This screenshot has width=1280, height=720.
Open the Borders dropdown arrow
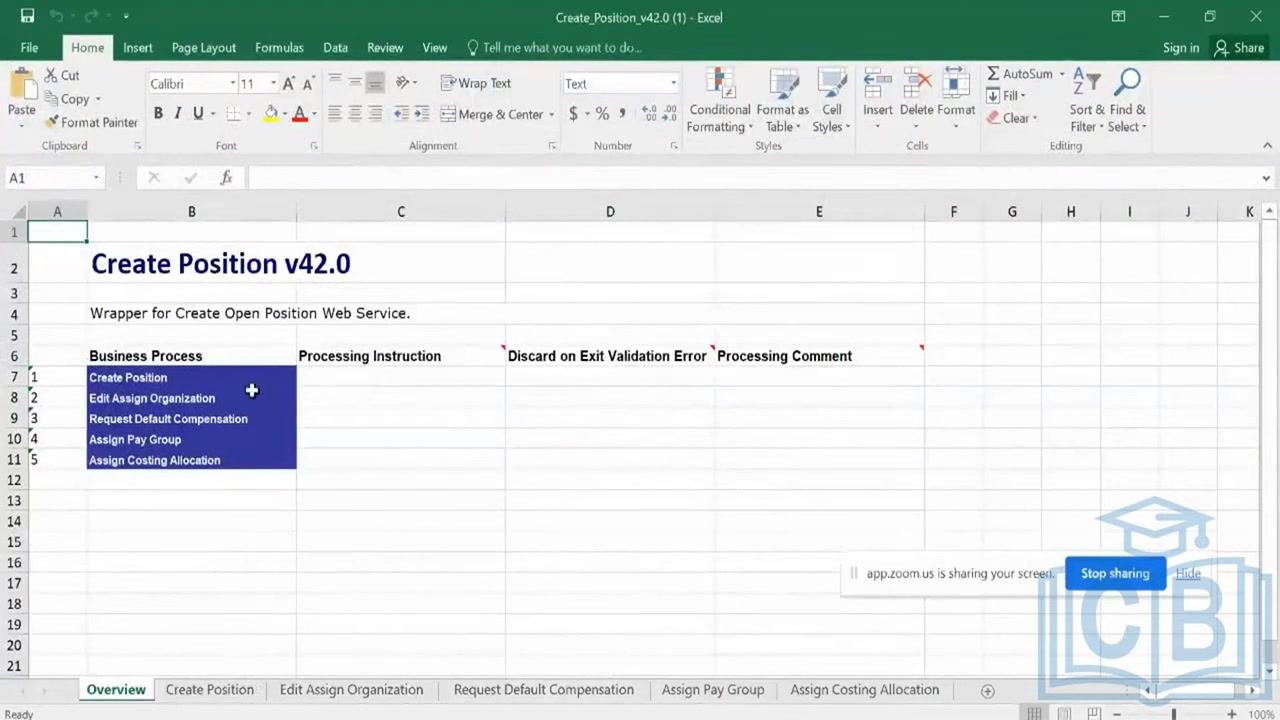(248, 114)
